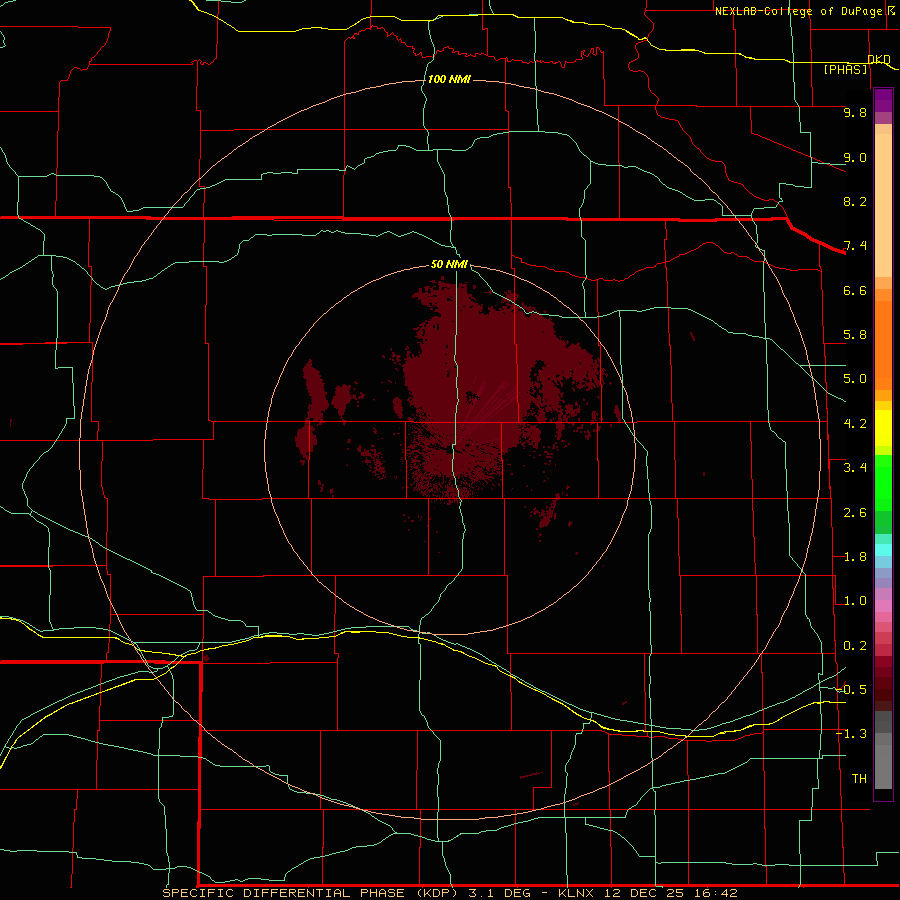Click the gray TH color bar segment

coord(883,766)
